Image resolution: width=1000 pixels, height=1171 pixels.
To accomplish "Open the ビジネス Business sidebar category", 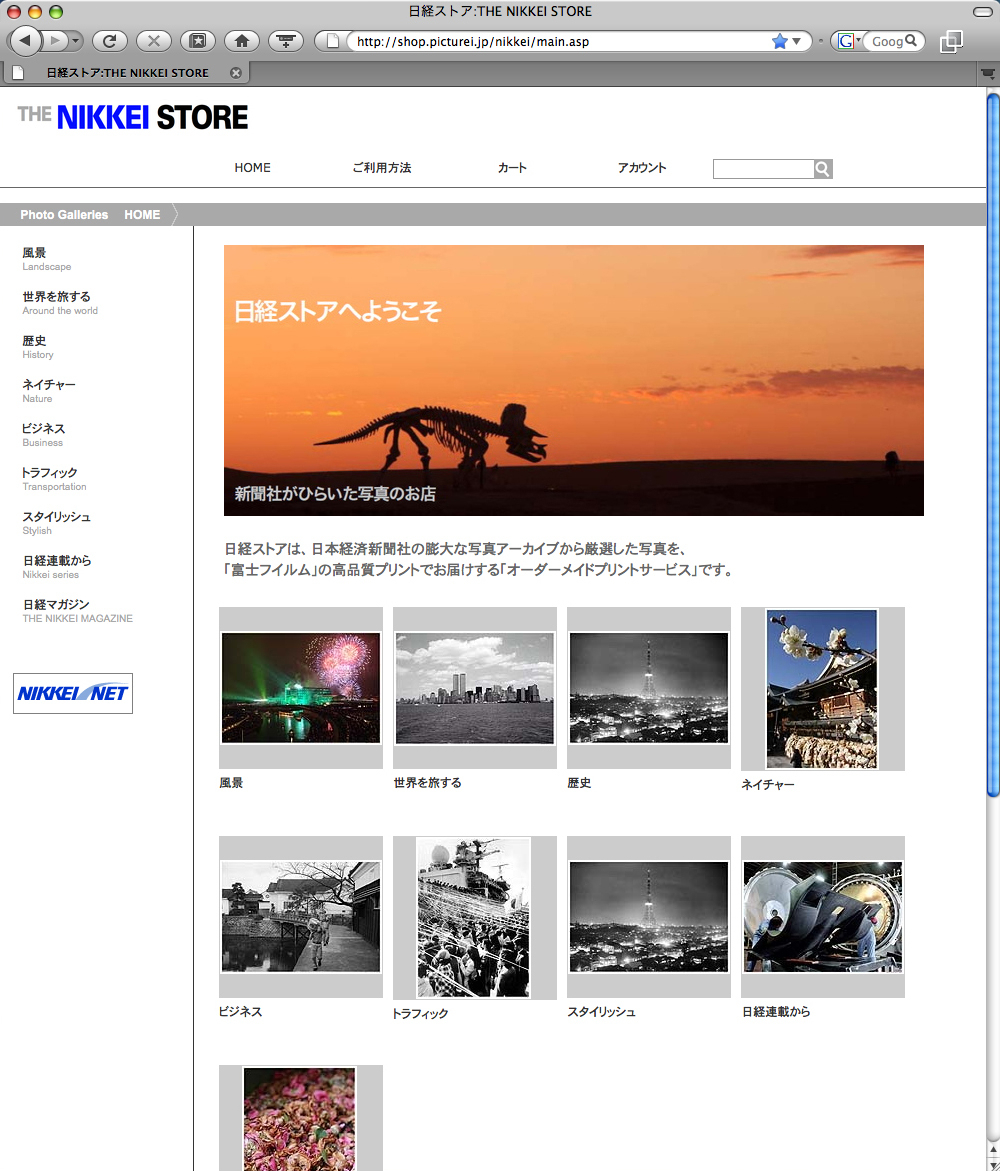I will click(x=43, y=435).
